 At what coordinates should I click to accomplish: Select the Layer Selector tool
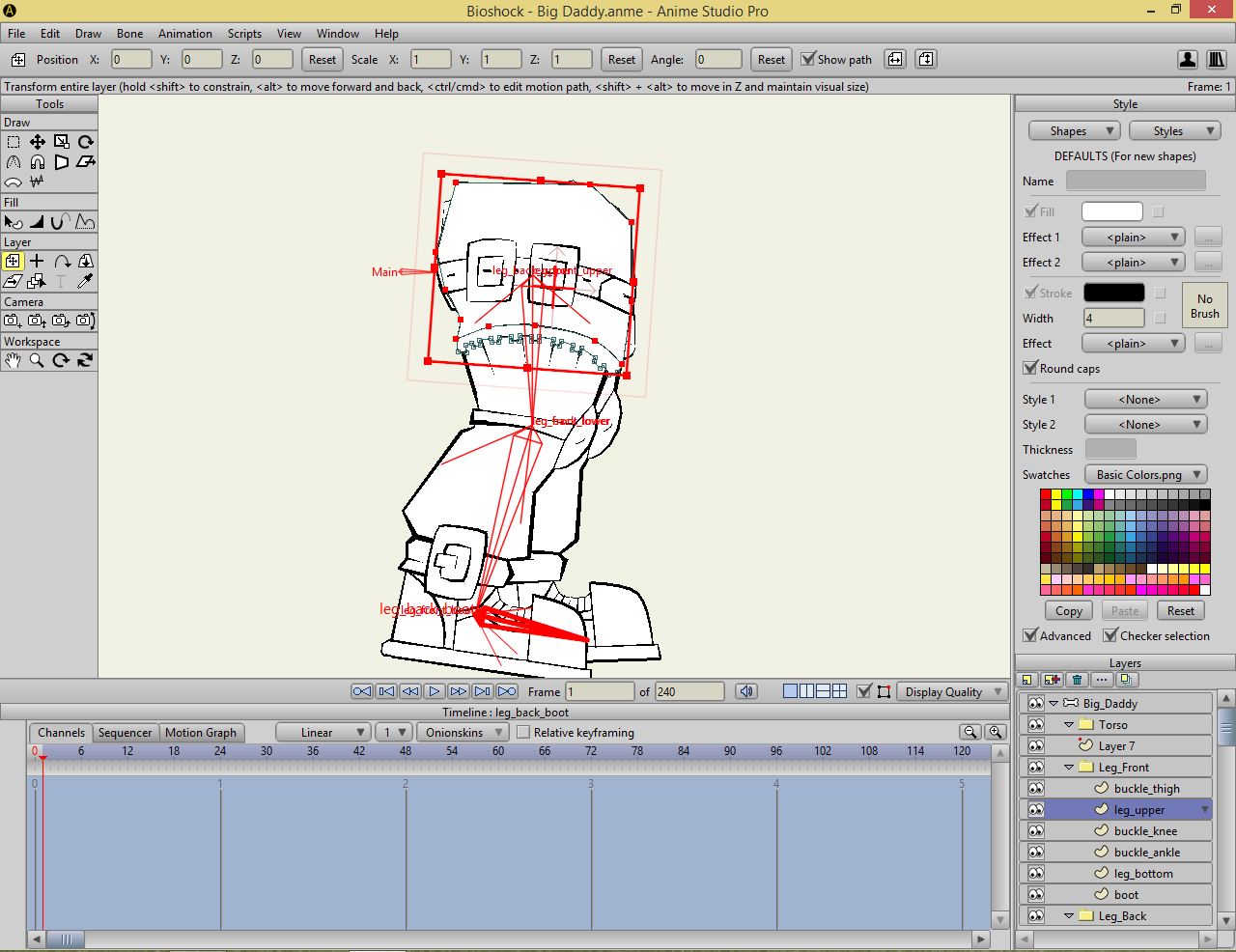[x=38, y=281]
